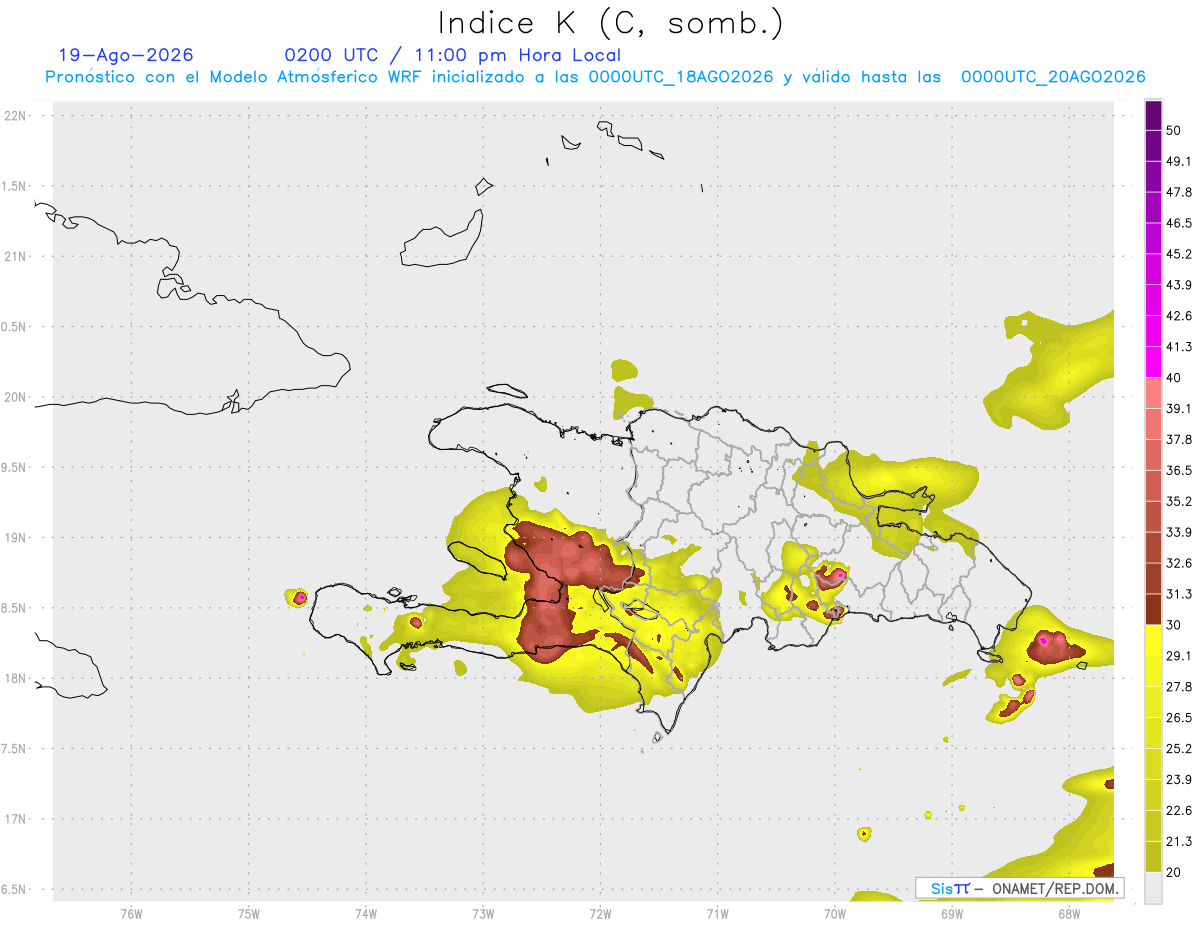The image size is (1200, 927).
Task: Click the '70W' longitude axis label
Action: tap(834, 912)
